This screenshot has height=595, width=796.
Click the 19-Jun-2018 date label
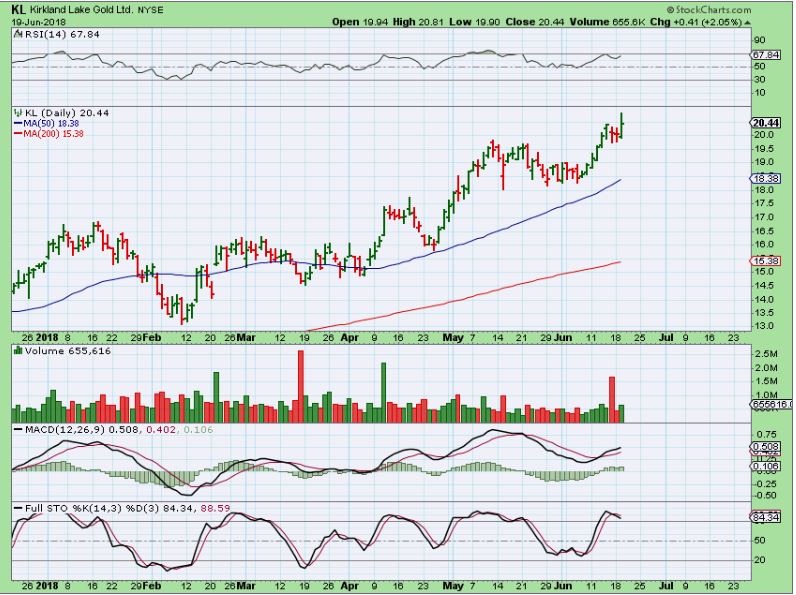click(x=39, y=22)
